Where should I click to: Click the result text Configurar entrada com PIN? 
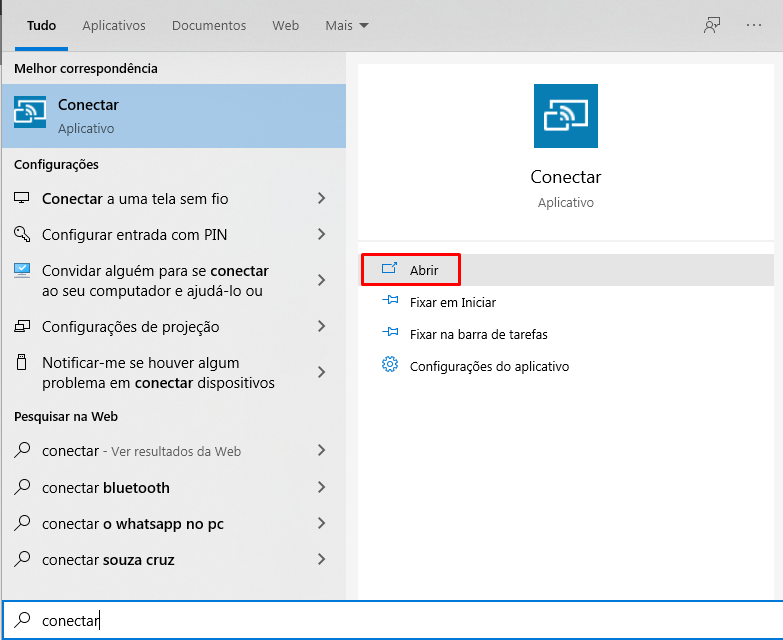(134, 235)
